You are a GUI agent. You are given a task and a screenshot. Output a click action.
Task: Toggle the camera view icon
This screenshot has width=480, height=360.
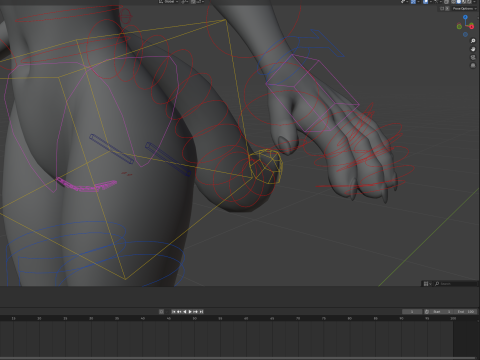[473, 57]
